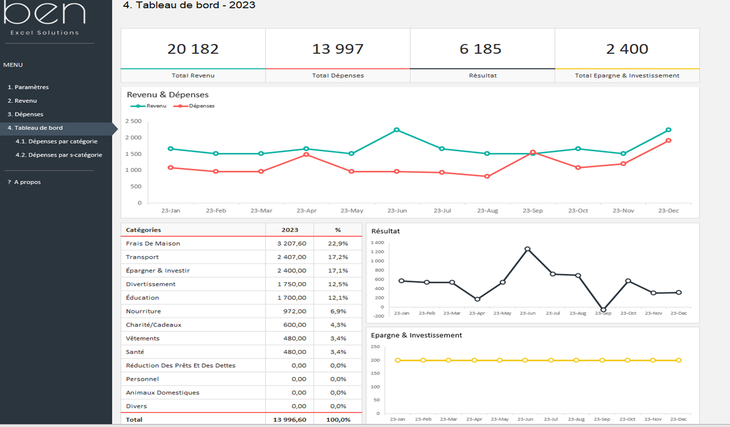Navigate to 3. Dépenses in sidebar
This screenshot has width=730, height=427.
pyautogui.click(x=26, y=114)
